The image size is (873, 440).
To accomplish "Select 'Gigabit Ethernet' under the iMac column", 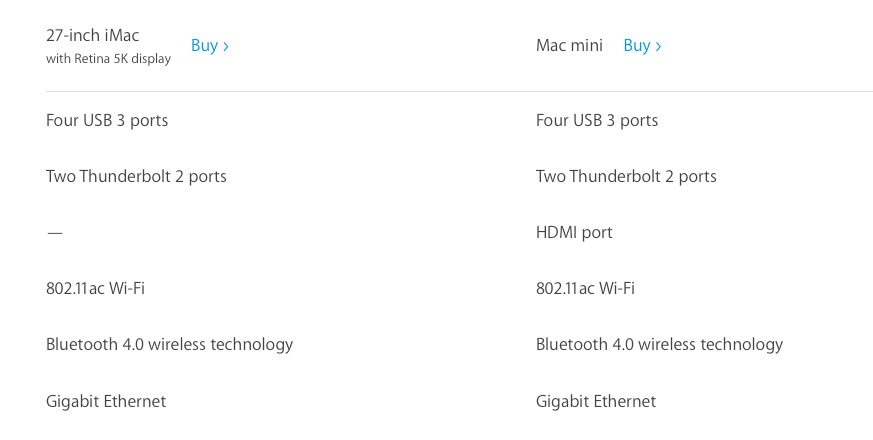I will click(x=106, y=402).
